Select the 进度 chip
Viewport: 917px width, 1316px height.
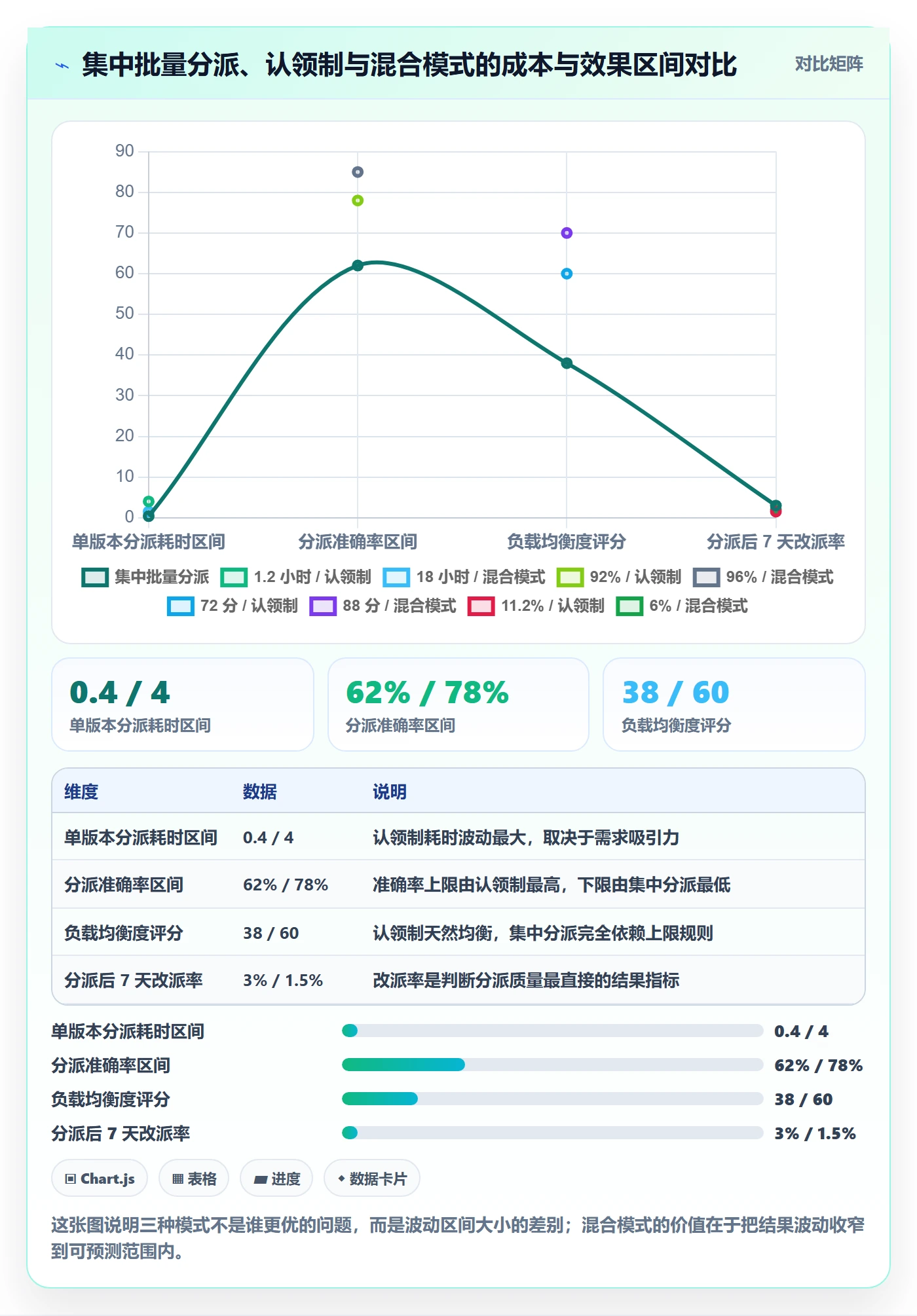point(276,1179)
